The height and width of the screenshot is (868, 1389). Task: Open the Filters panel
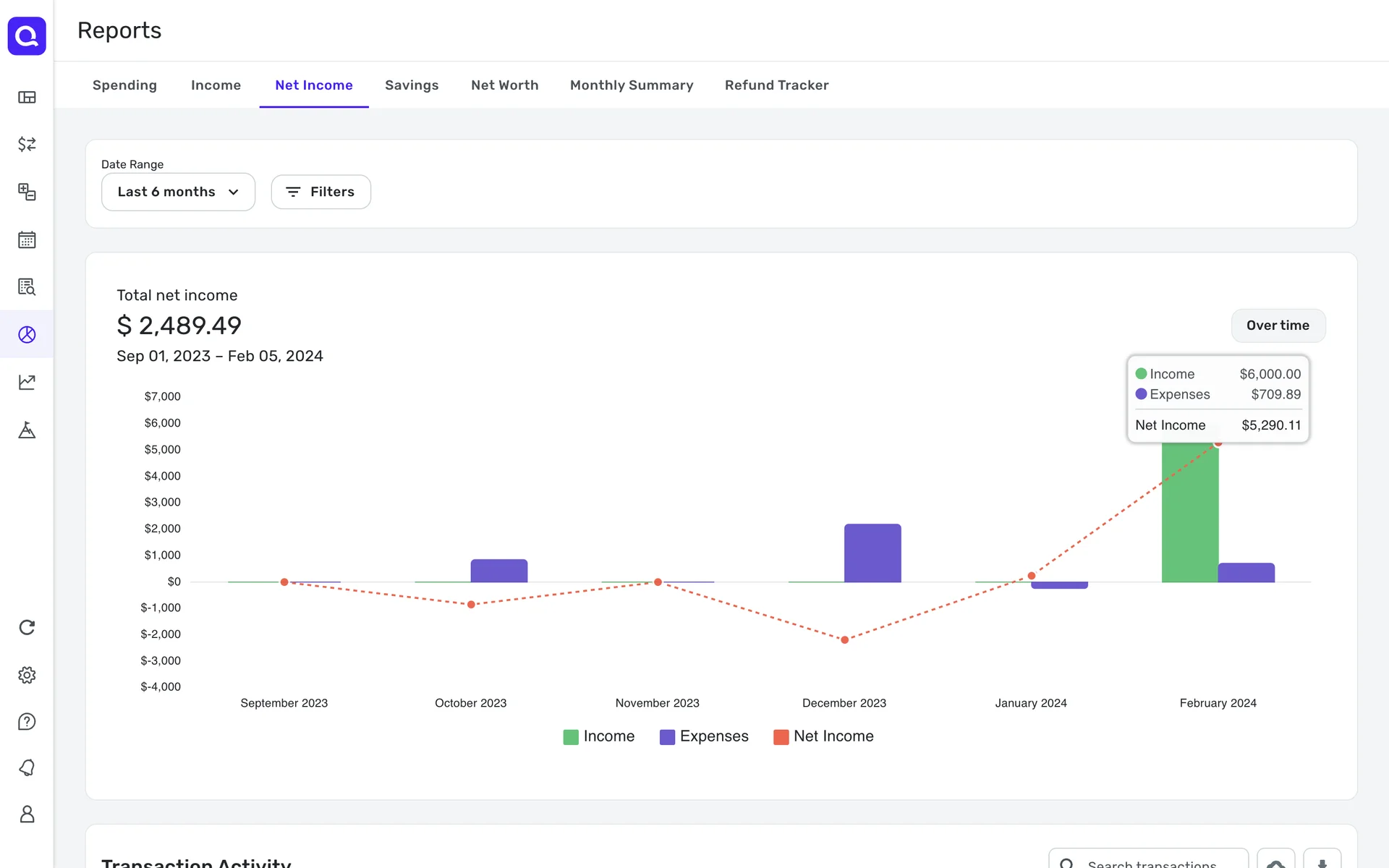click(x=320, y=192)
